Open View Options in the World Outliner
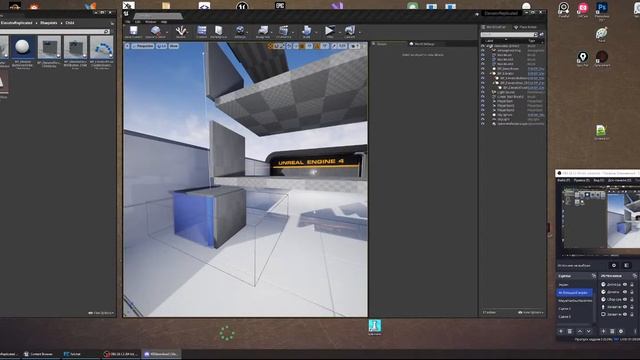 point(531,312)
